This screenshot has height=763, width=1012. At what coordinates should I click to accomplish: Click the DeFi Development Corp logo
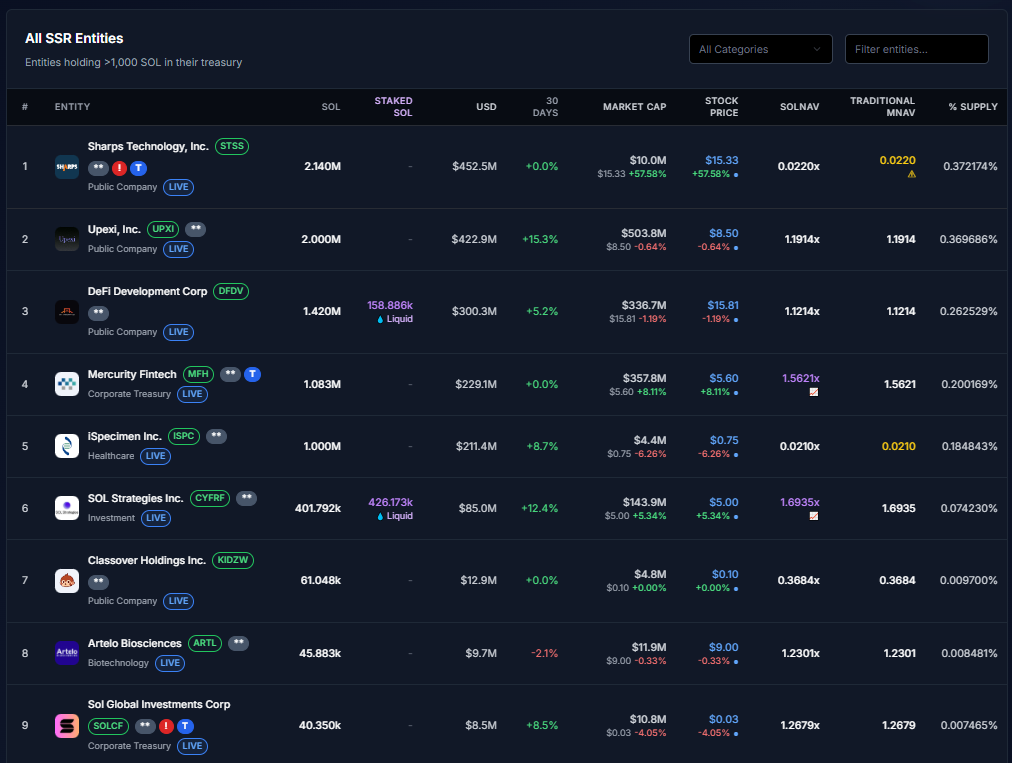[x=67, y=312]
